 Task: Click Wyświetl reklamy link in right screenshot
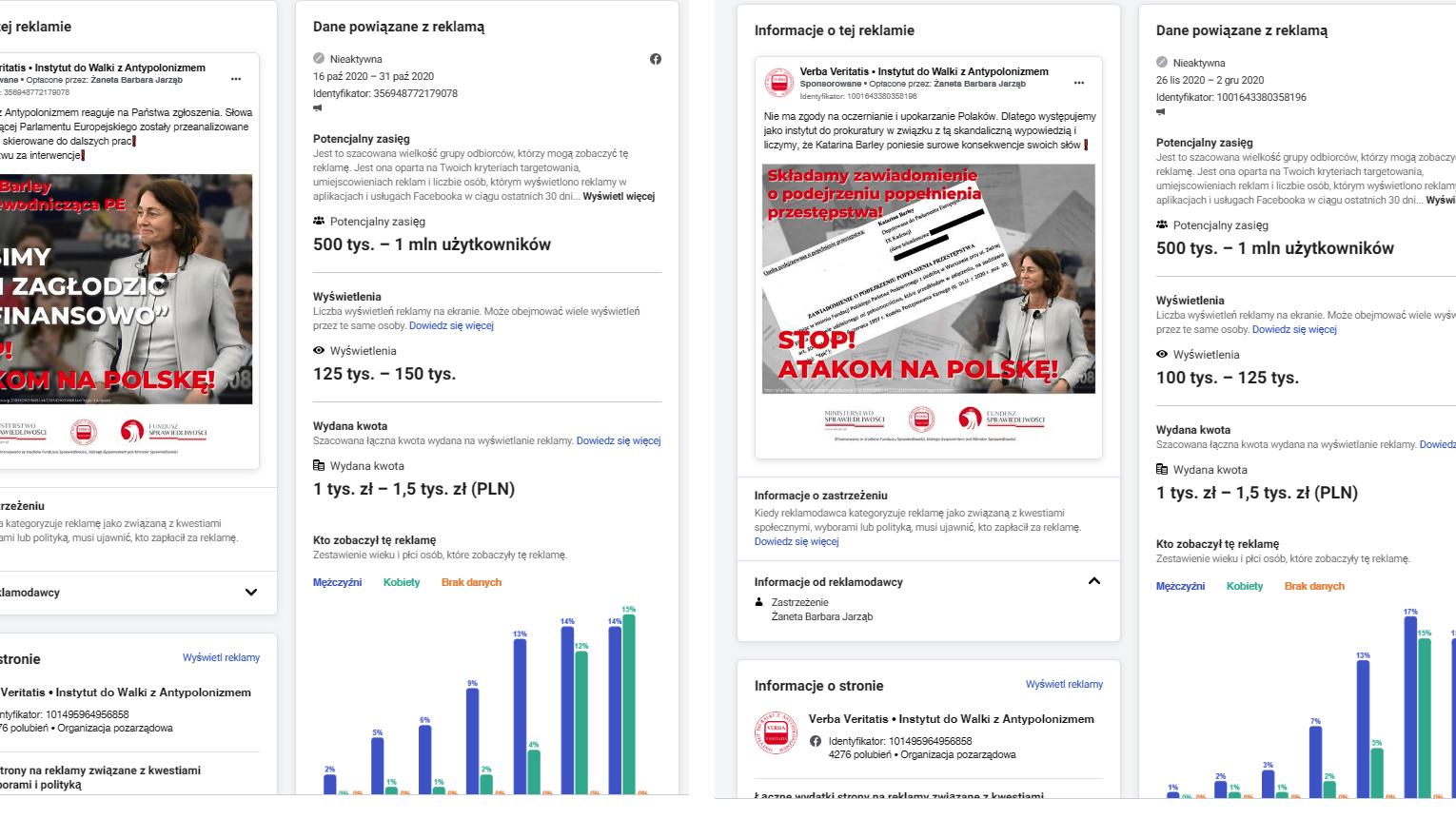pyautogui.click(x=1064, y=684)
